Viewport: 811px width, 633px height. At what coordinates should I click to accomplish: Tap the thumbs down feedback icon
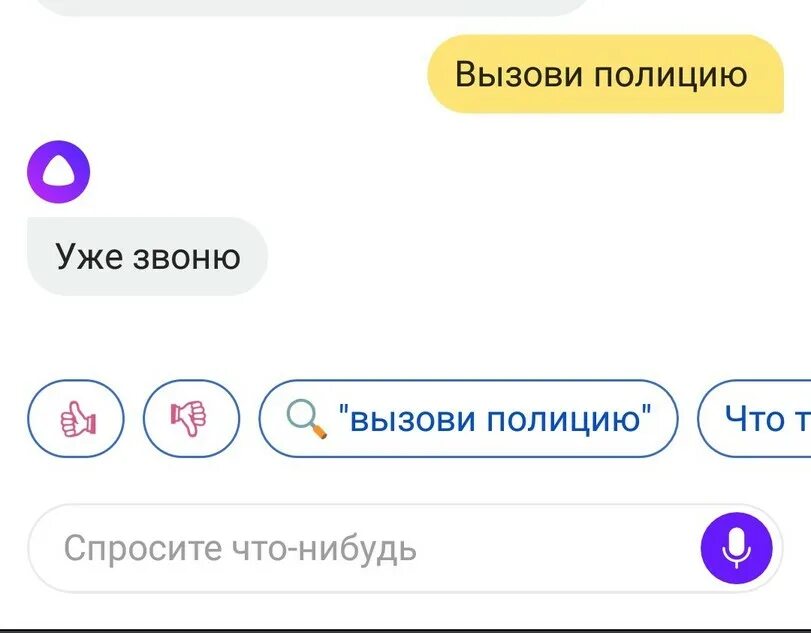(x=191, y=418)
